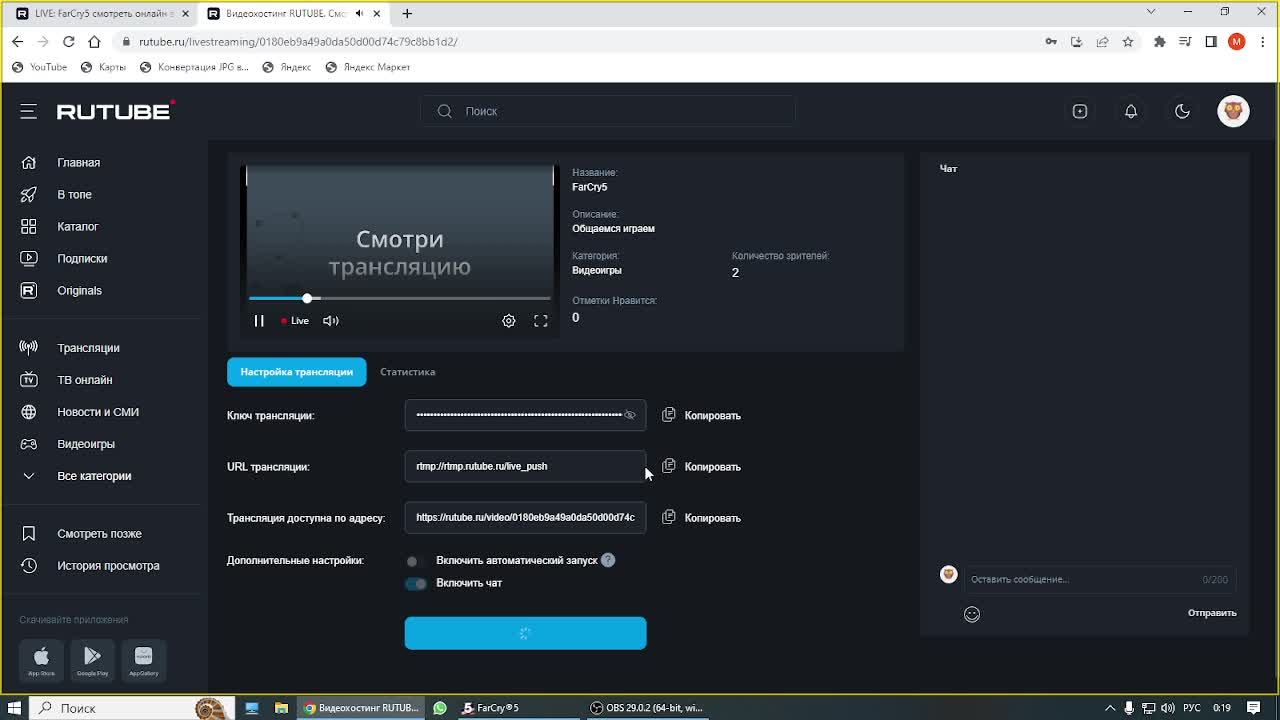
Task: Click the Google Play download badge
Action: pyautogui.click(x=92, y=659)
